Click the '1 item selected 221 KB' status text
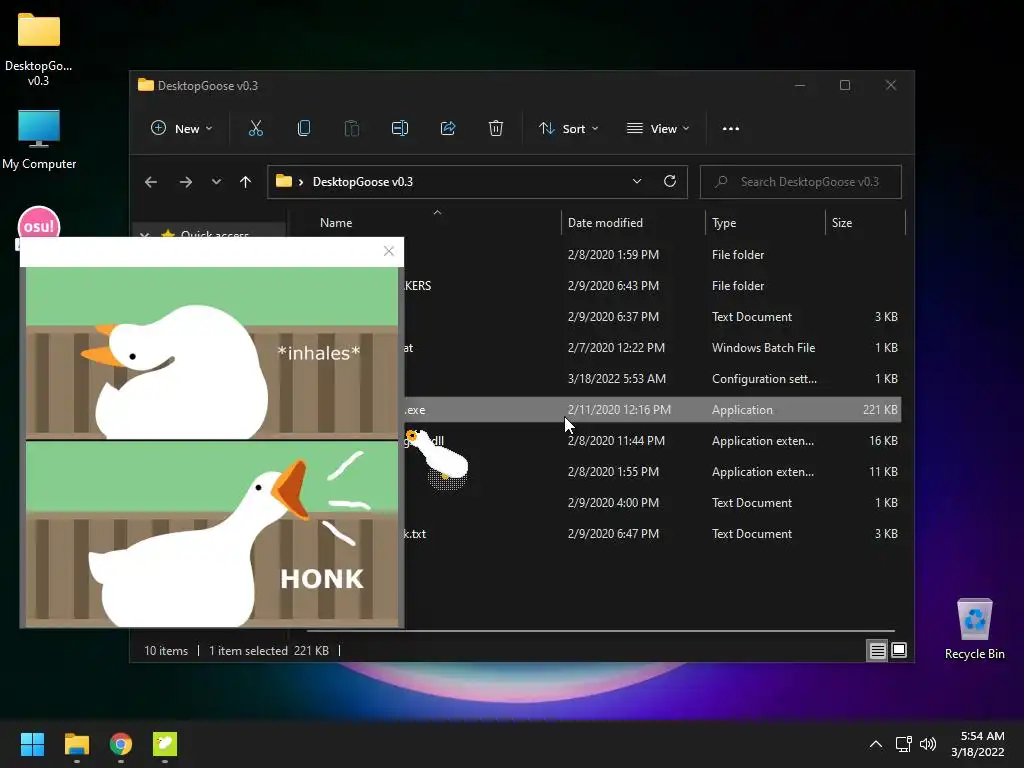The width and height of the screenshot is (1024, 768). click(x=268, y=650)
